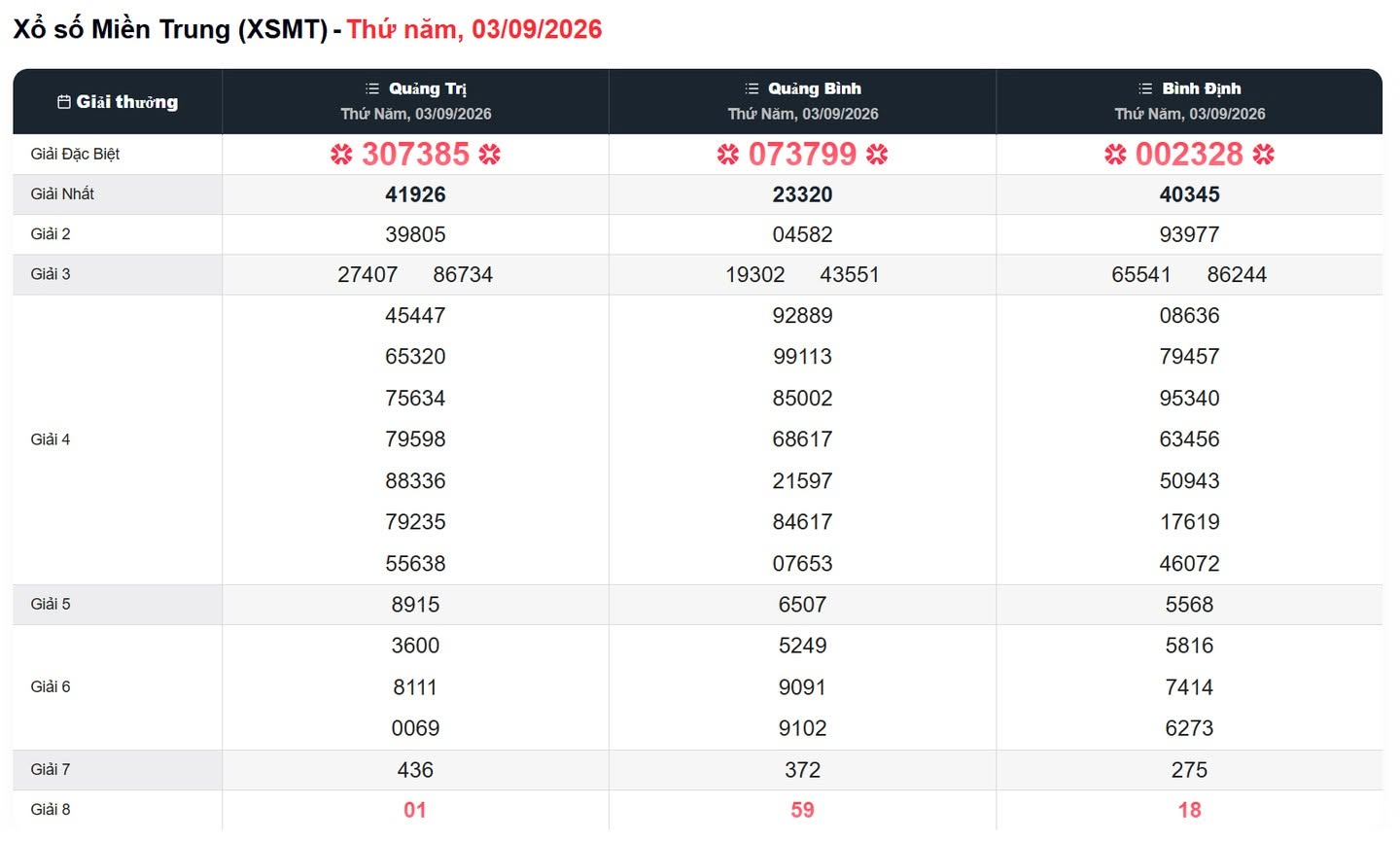Viewport: 1400px width, 841px height.
Task: Click the calendar icon next to Giải thưởng
Action: coord(64,102)
